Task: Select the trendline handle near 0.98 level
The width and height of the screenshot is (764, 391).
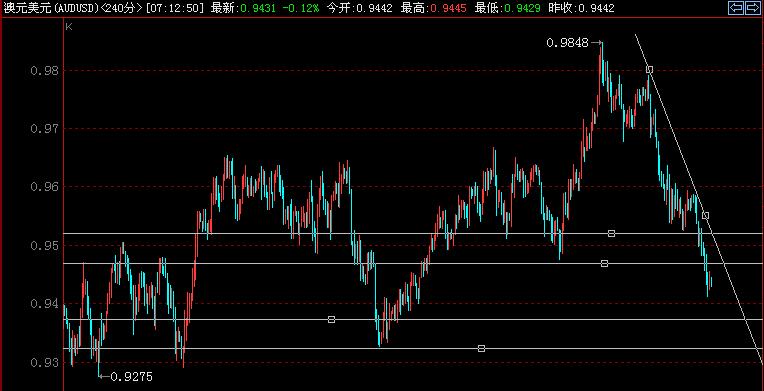Action: [x=649, y=70]
